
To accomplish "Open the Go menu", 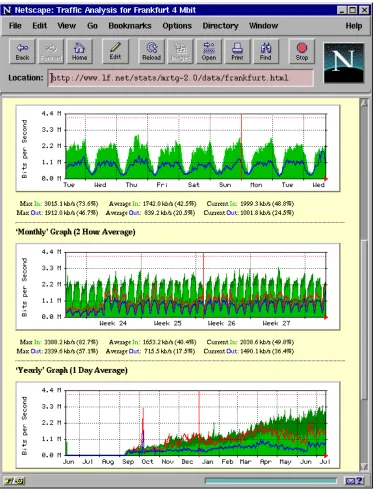I will [x=92, y=26].
